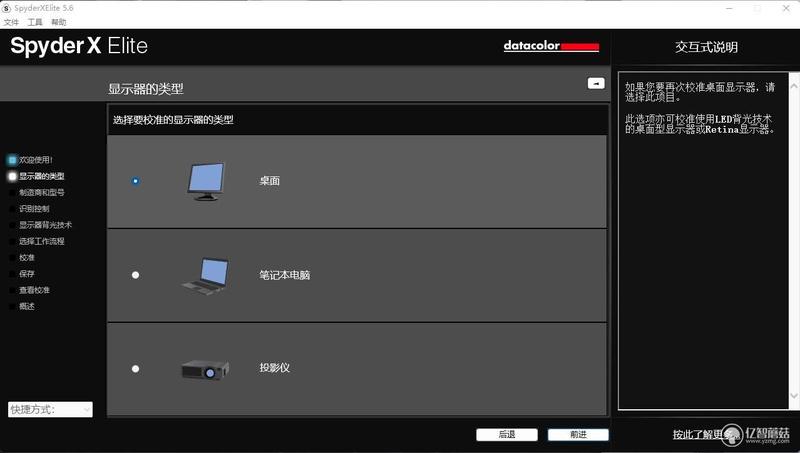The image size is (800, 453).
Task: Select the 制造商和型号 step in sidebar
Action: click(41, 192)
